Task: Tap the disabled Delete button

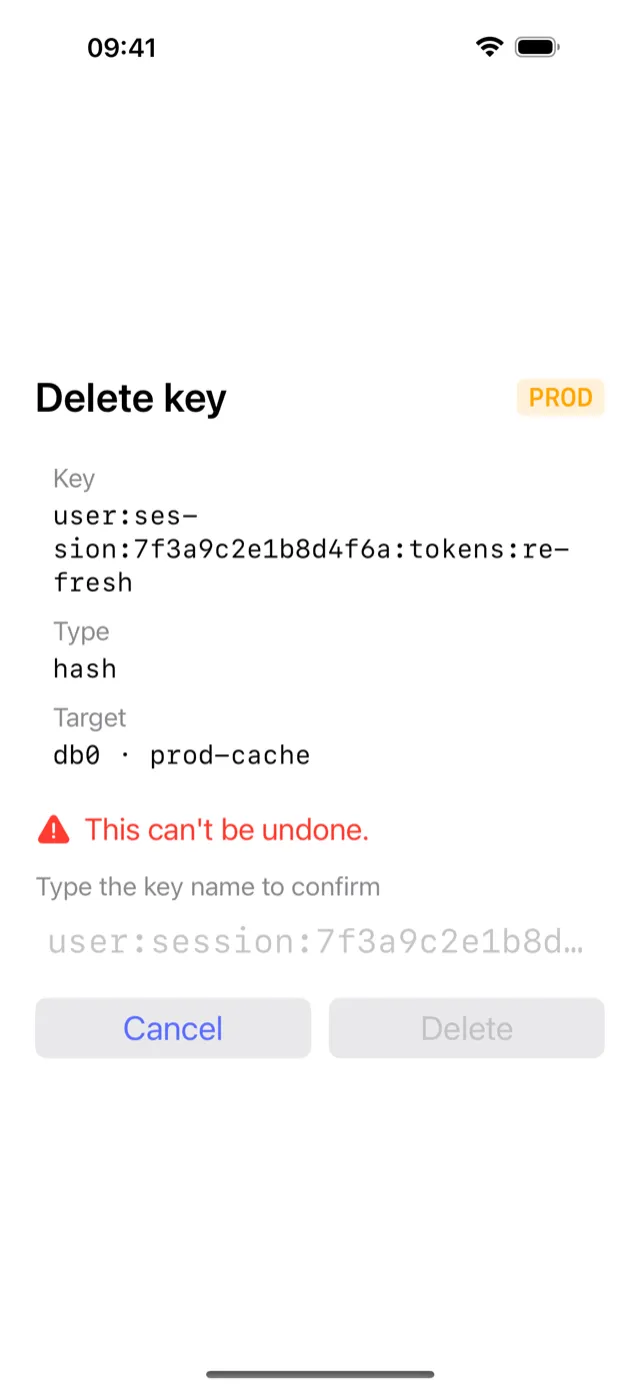Action: [x=467, y=1028]
